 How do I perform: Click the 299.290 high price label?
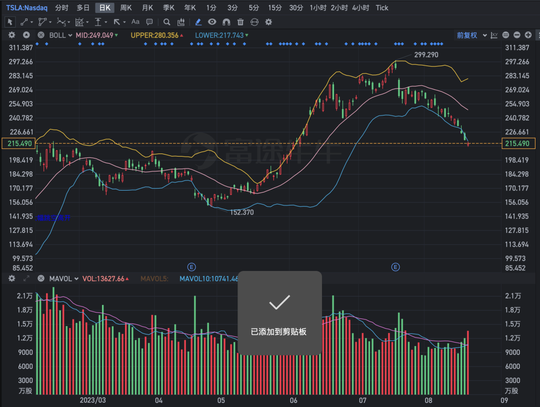[x=426, y=55]
